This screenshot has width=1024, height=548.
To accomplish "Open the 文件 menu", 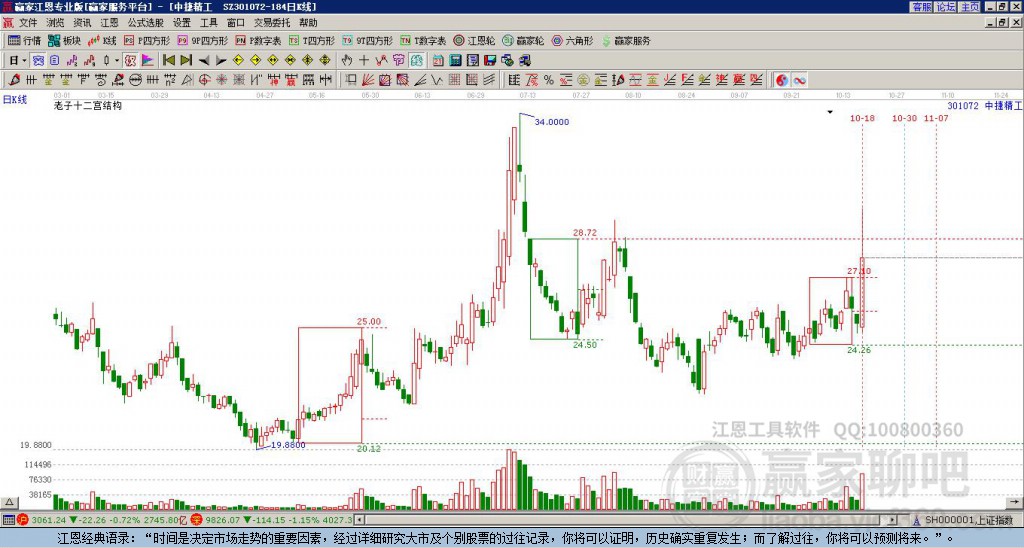I will [x=28, y=23].
